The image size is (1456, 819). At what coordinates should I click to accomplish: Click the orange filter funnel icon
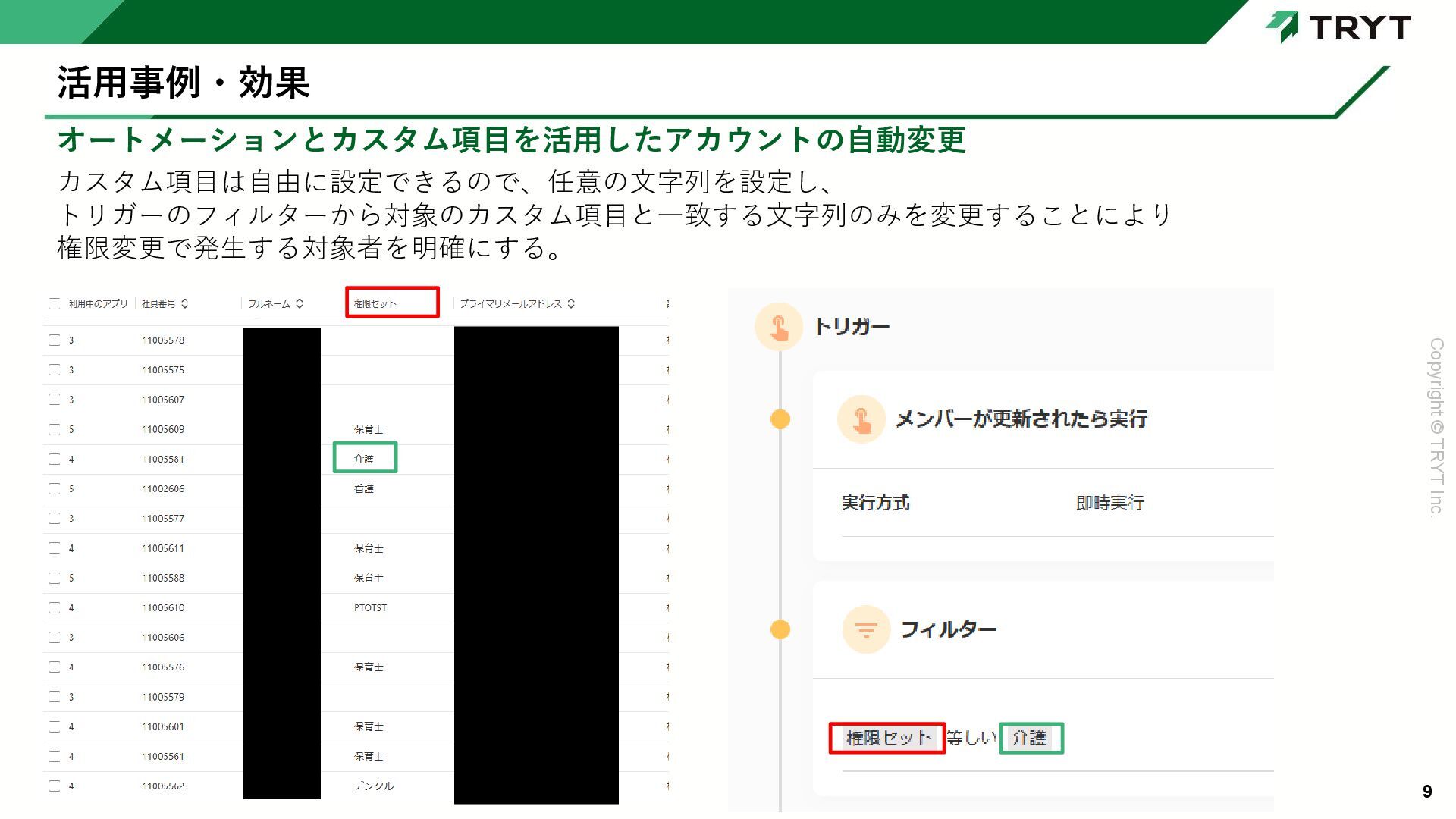click(x=865, y=629)
